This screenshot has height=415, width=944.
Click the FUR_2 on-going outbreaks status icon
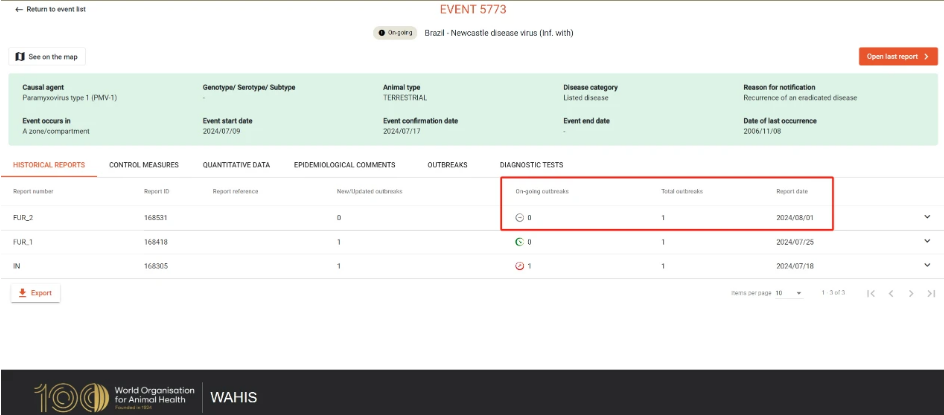pos(520,217)
